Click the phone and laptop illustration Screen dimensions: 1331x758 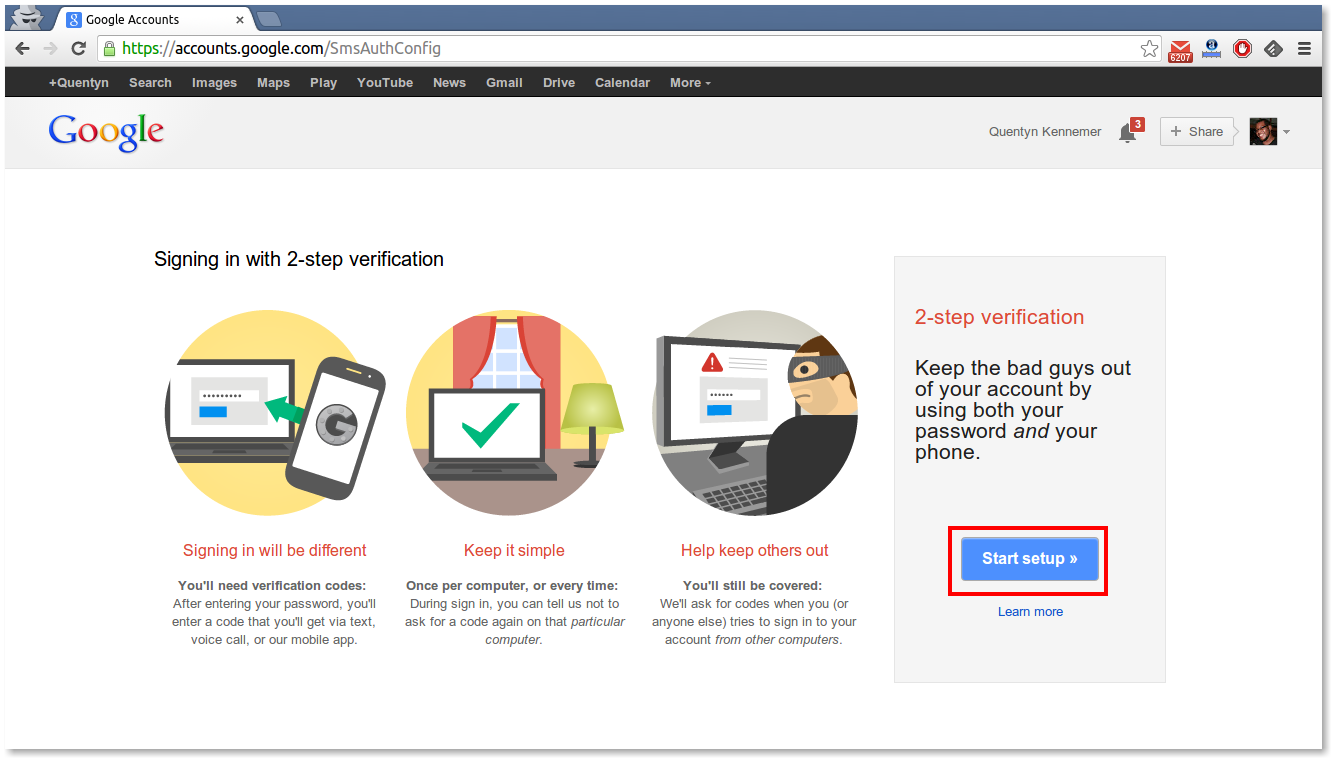coord(275,412)
